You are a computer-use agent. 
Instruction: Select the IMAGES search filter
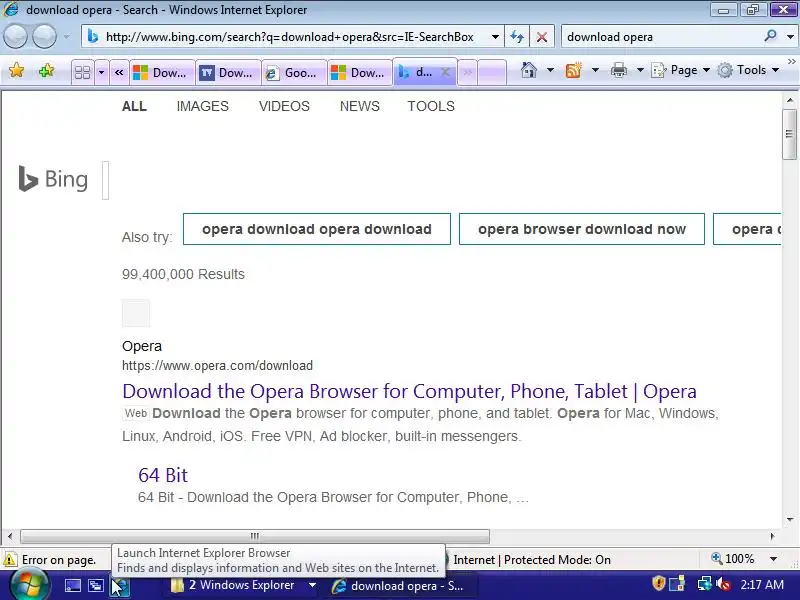pos(203,106)
